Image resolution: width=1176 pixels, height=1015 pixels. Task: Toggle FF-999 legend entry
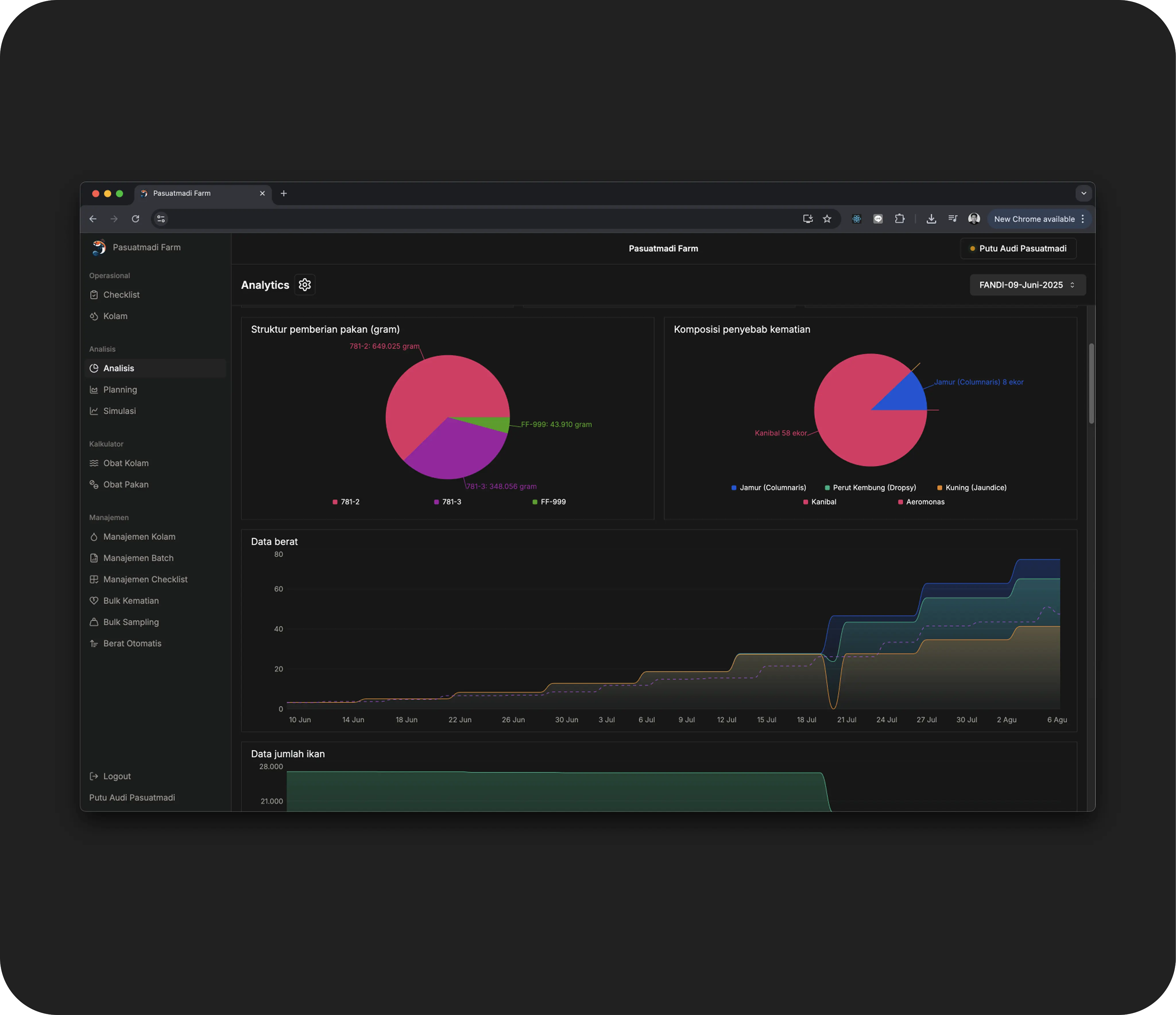pos(549,502)
